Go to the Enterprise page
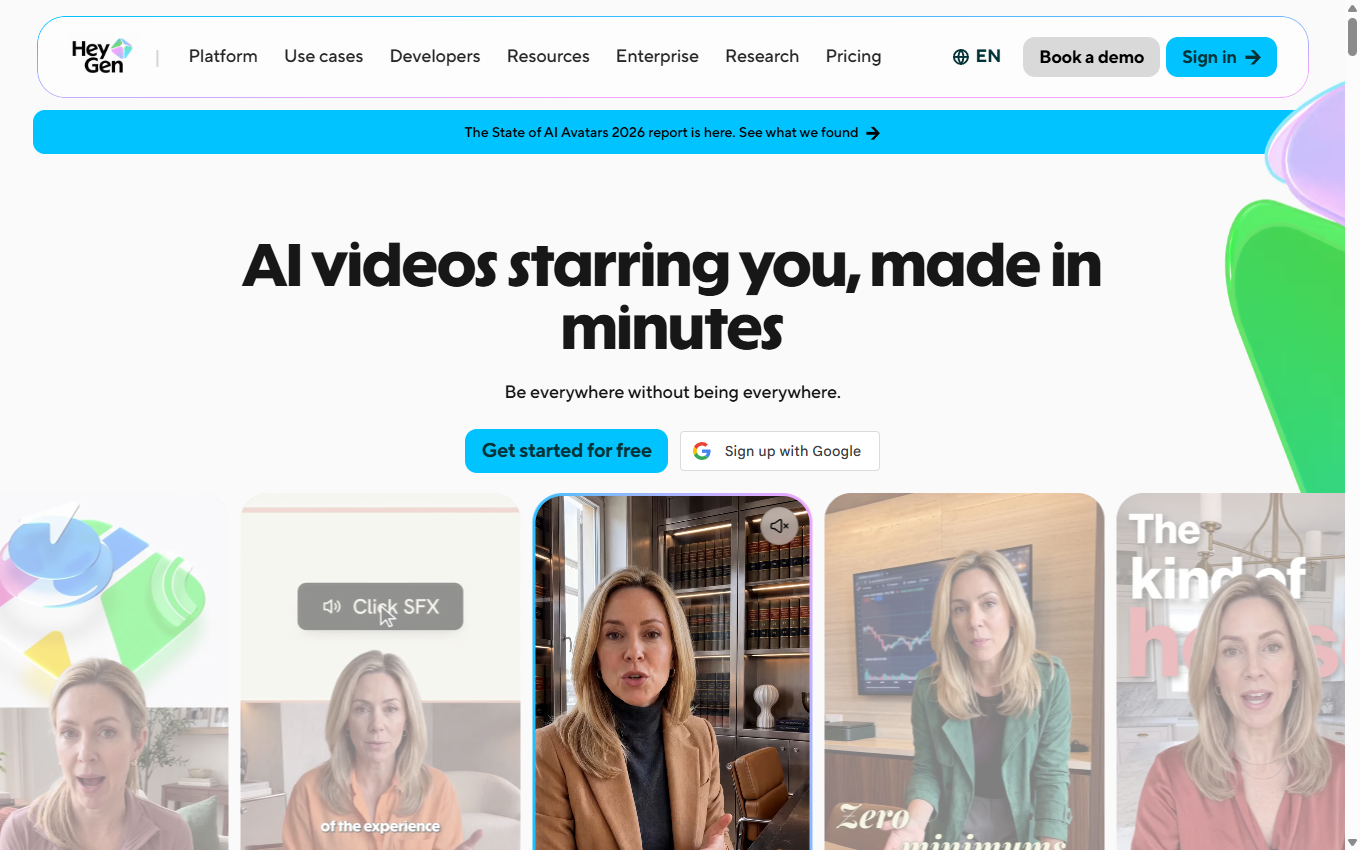This screenshot has width=1360, height=850. [657, 56]
